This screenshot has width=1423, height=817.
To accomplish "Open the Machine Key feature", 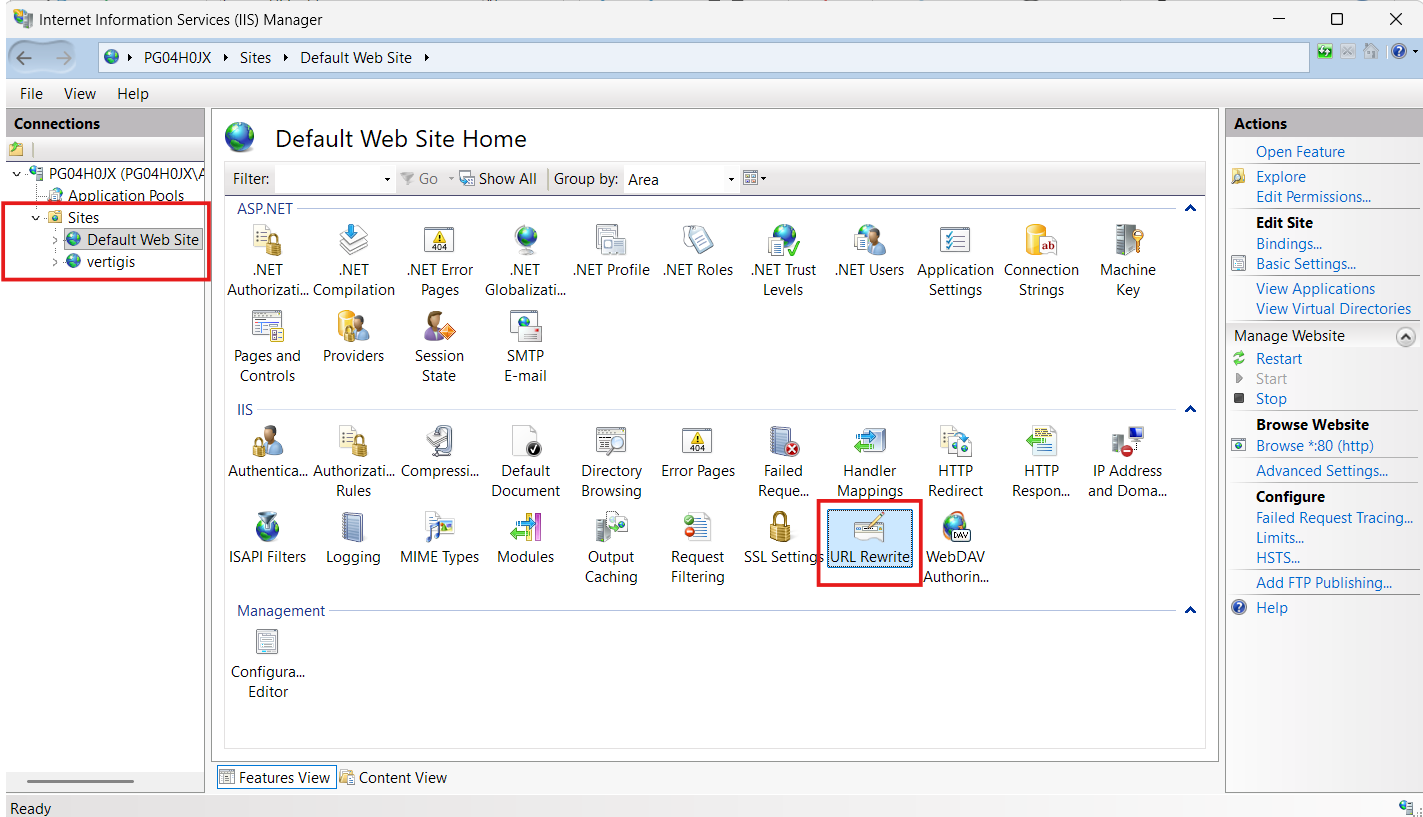I will point(1127,261).
